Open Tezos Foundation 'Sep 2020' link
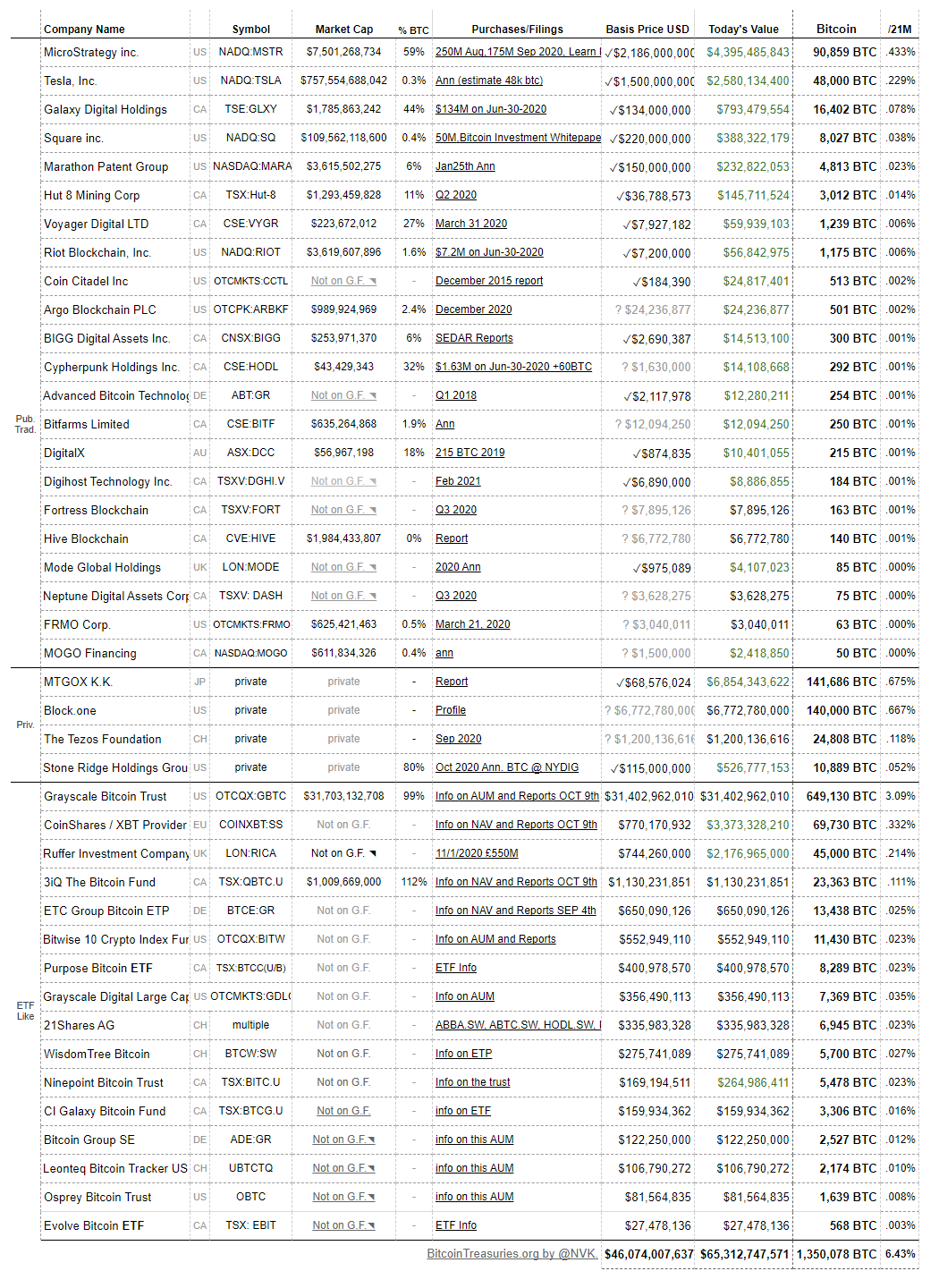 pyautogui.click(x=459, y=739)
